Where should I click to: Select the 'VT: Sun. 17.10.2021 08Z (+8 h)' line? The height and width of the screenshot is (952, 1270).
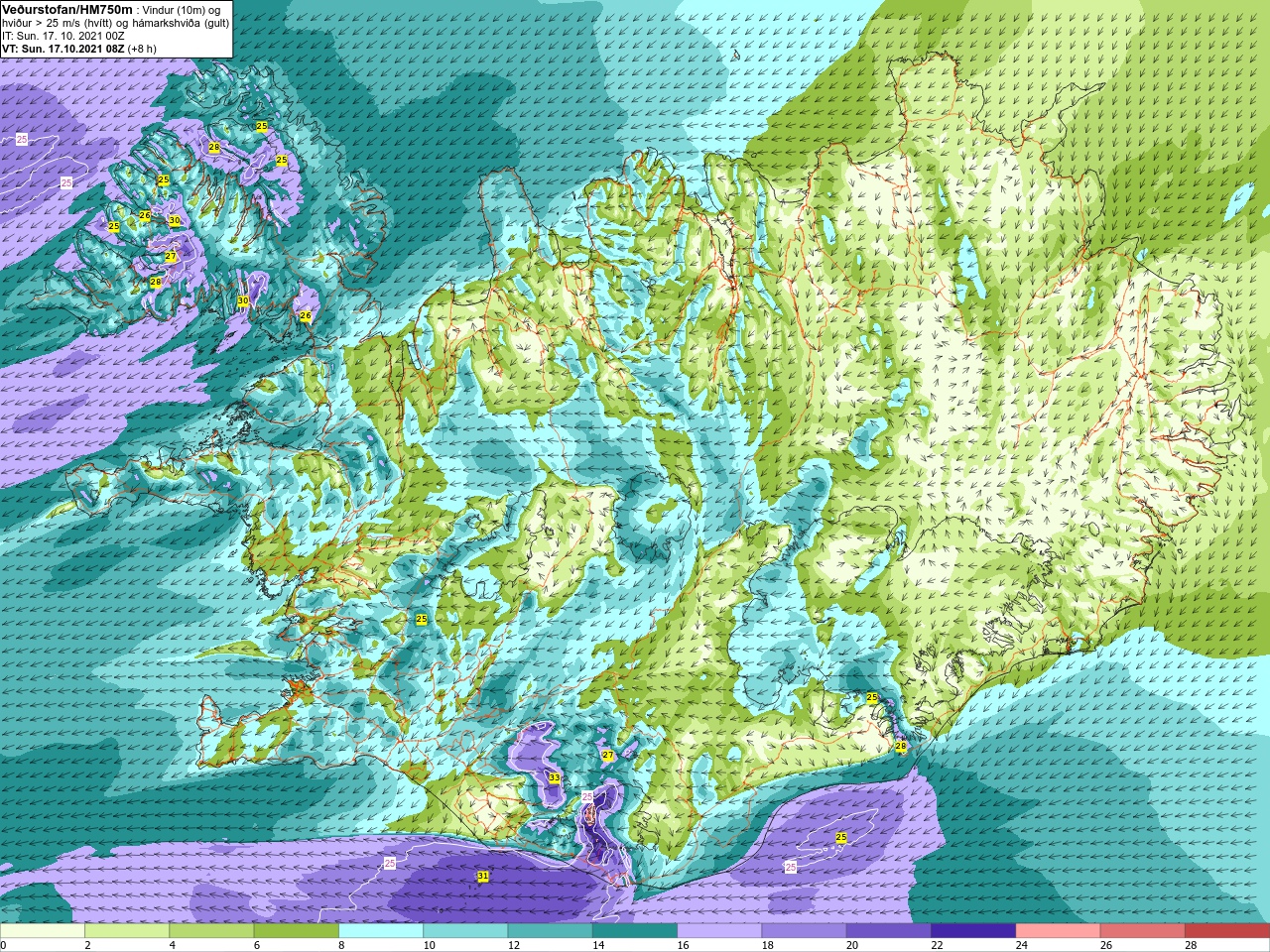coord(79,49)
